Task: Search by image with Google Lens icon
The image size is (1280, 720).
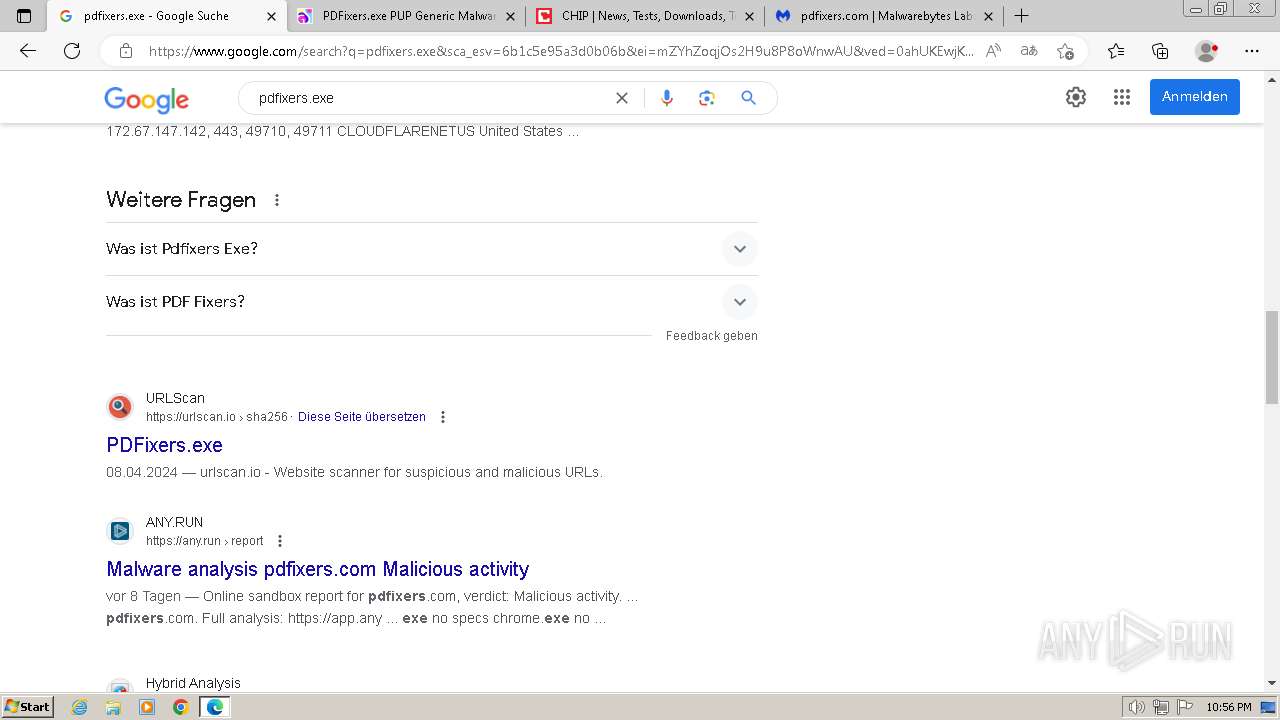Action: click(707, 98)
